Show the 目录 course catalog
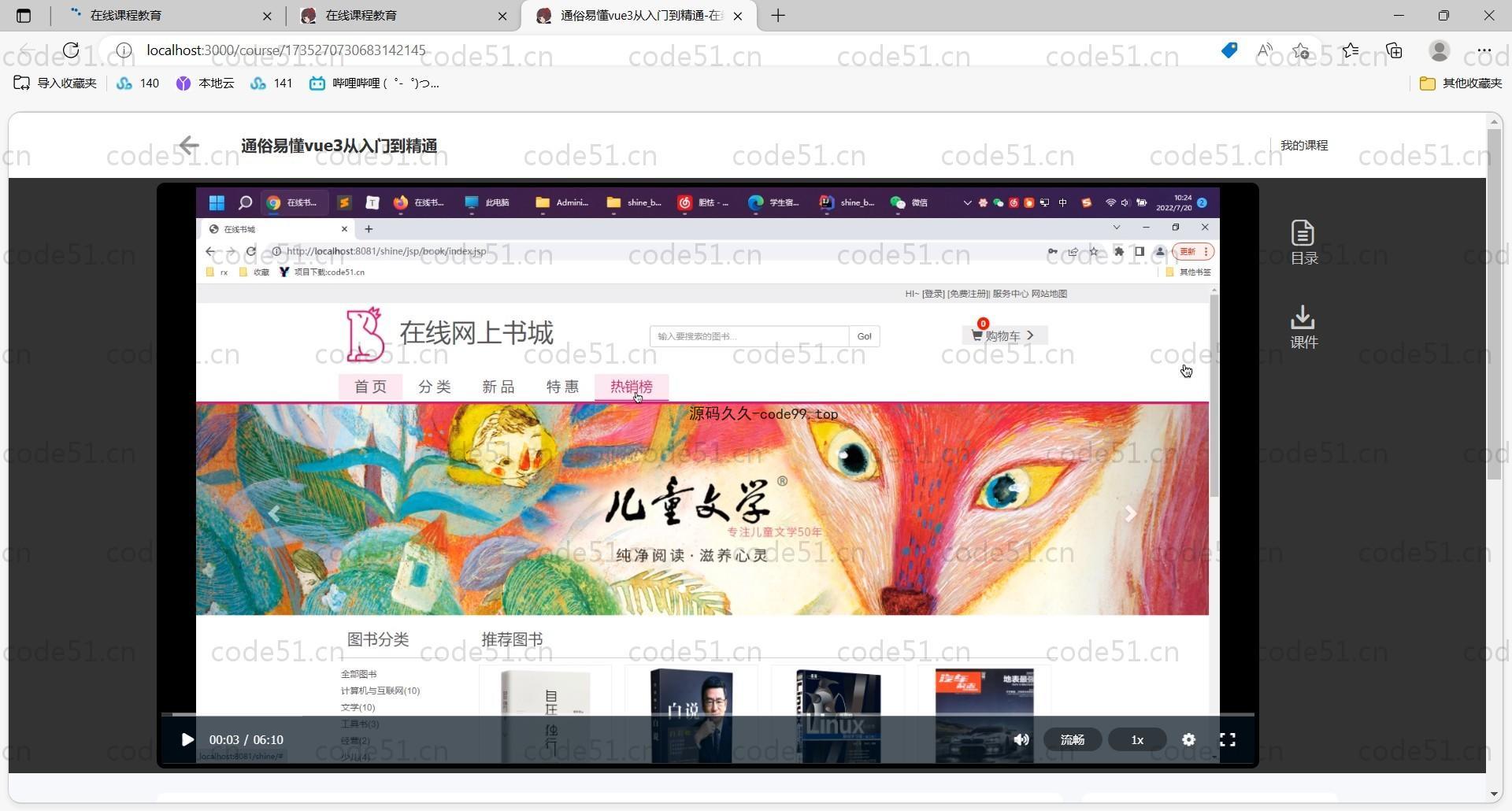 coord(1304,243)
